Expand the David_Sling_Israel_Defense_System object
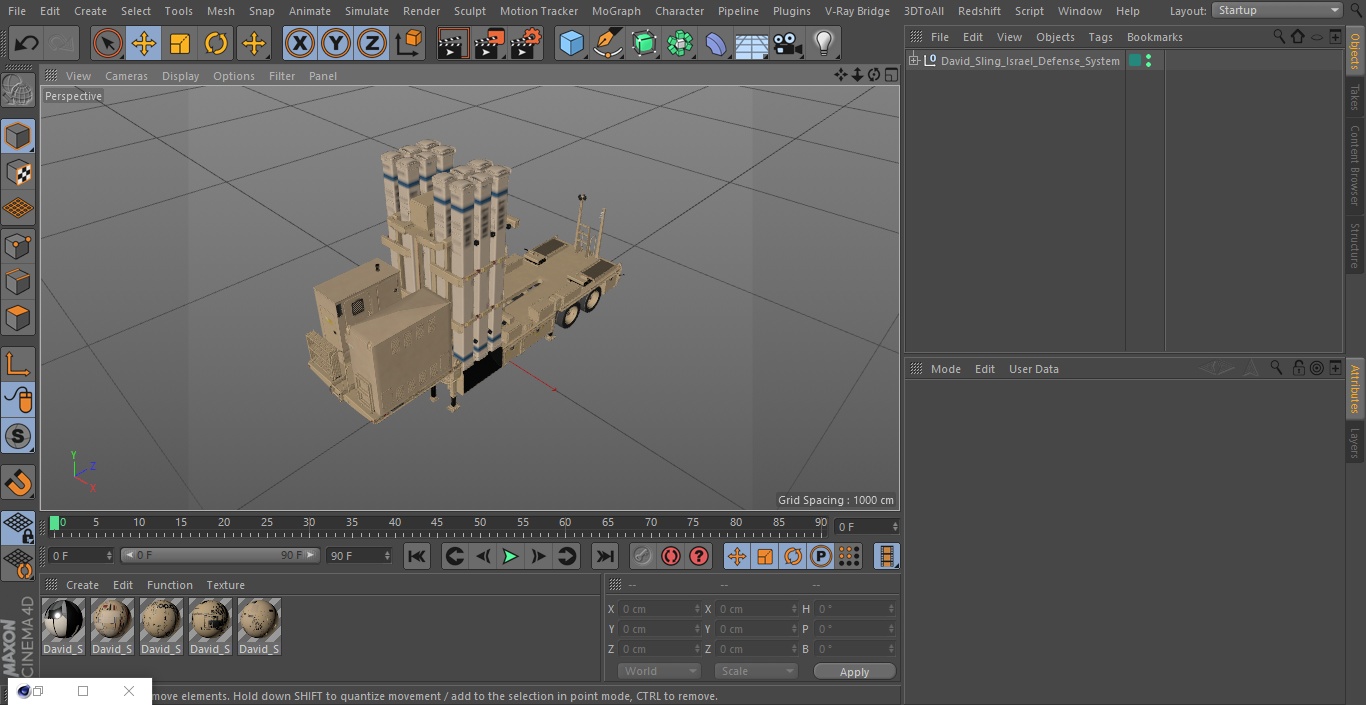Screen dimensions: 1366x705 pos(914,61)
